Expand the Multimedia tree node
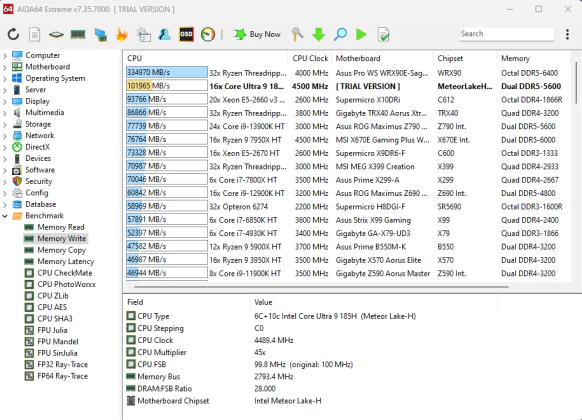 [x=5, y=113]
